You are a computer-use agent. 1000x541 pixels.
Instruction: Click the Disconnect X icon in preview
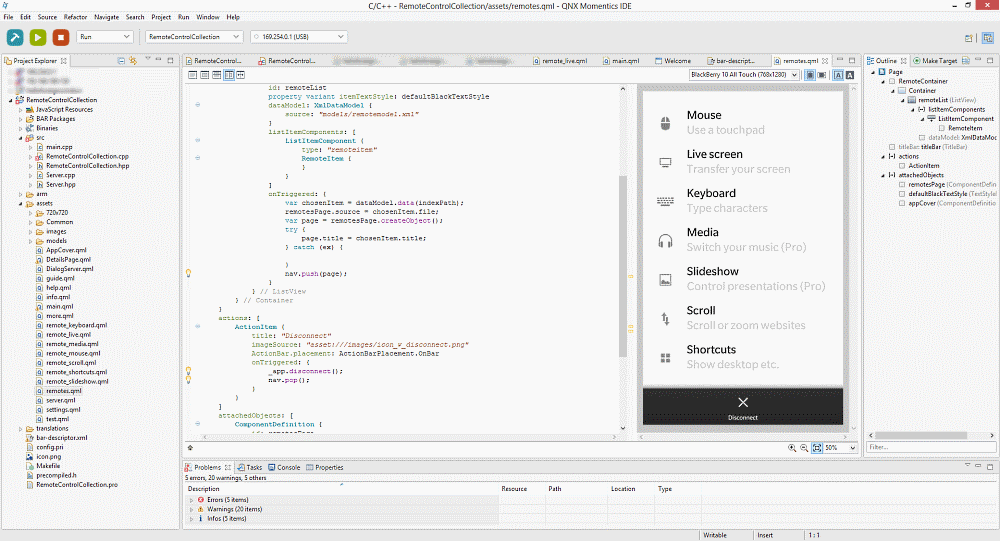742,402
